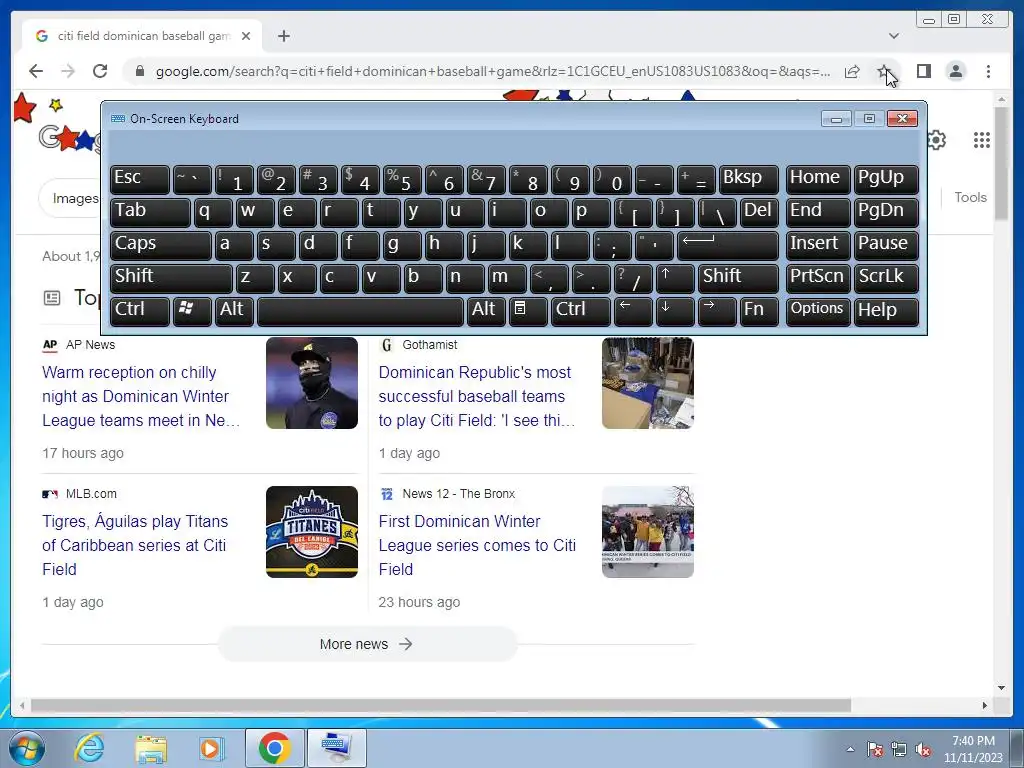This screenshot has height=768, width=1024.
Task: Click the right arrow key on keyboard
Action: [x=716, y=310]
